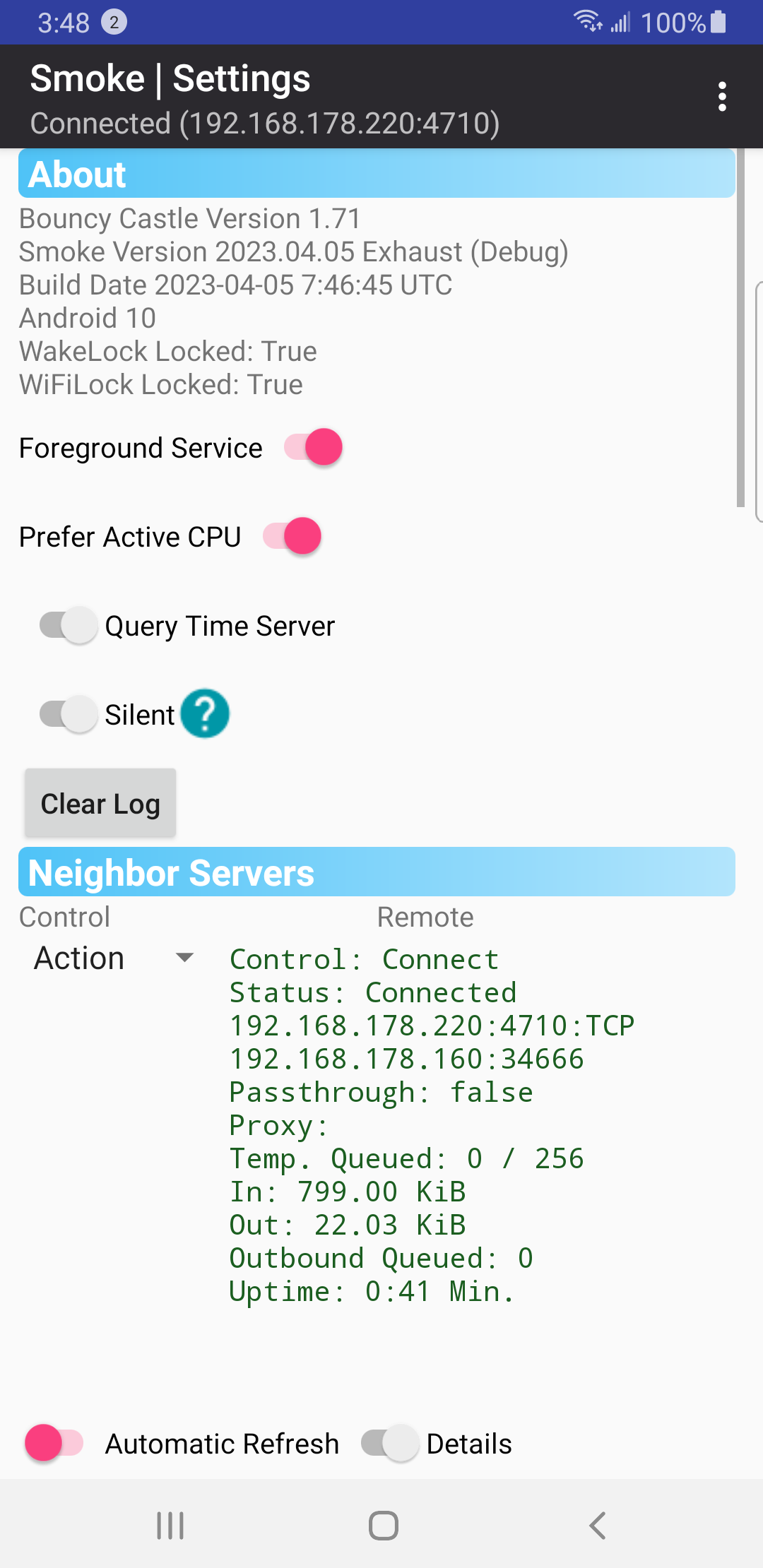Image resolution: width=763 pixels, height=1568 pixels.
Task: Expand the Action spinner arrow
Action: (x=185, y=958)
